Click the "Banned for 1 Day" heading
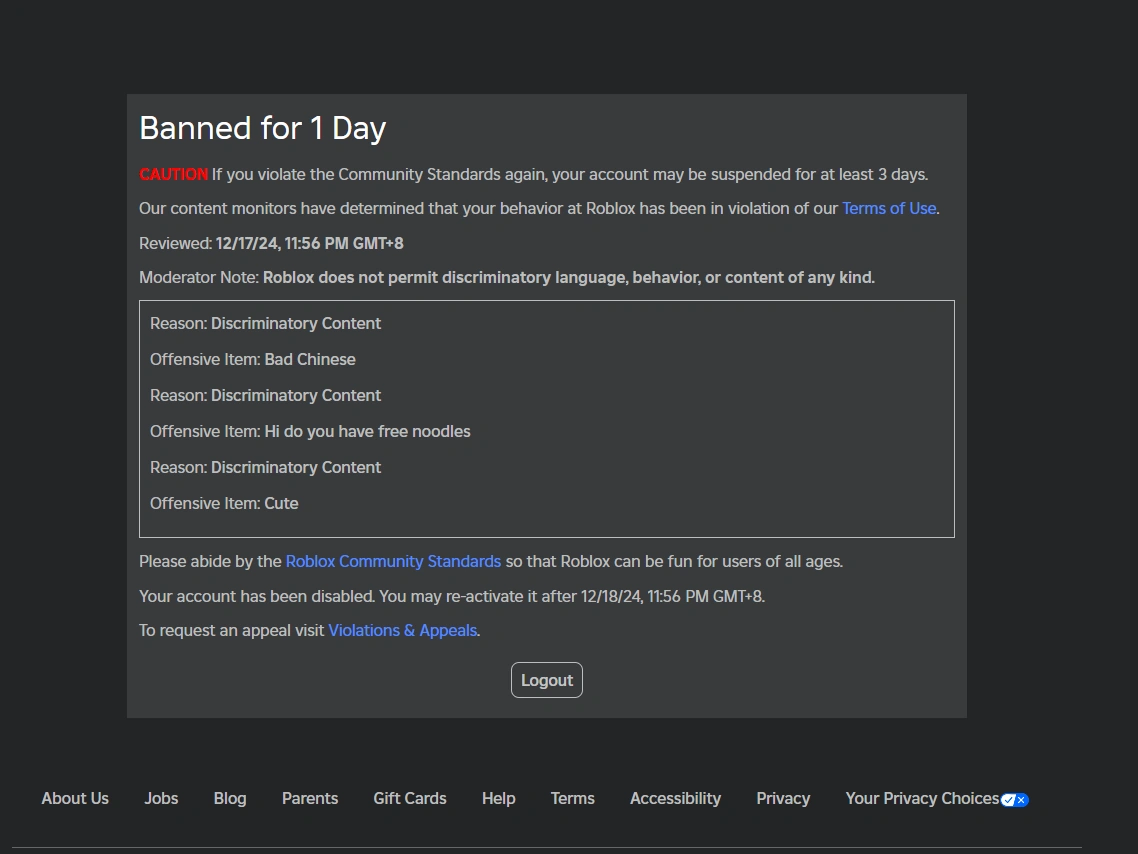Viewport: 1138px width, 854px height. (x=262, y=128)
